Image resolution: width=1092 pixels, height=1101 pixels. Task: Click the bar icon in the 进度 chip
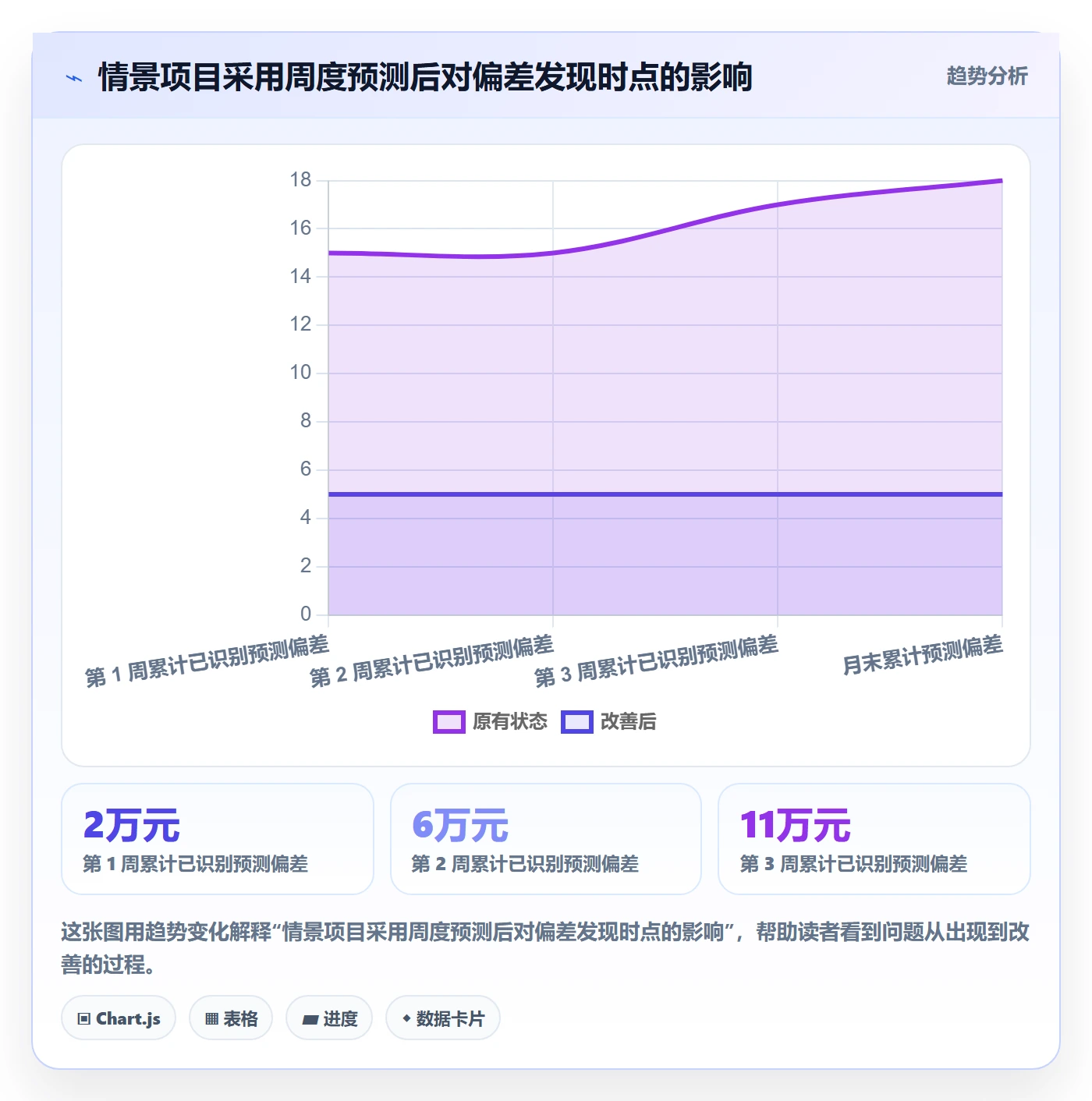click(310, 1019)
